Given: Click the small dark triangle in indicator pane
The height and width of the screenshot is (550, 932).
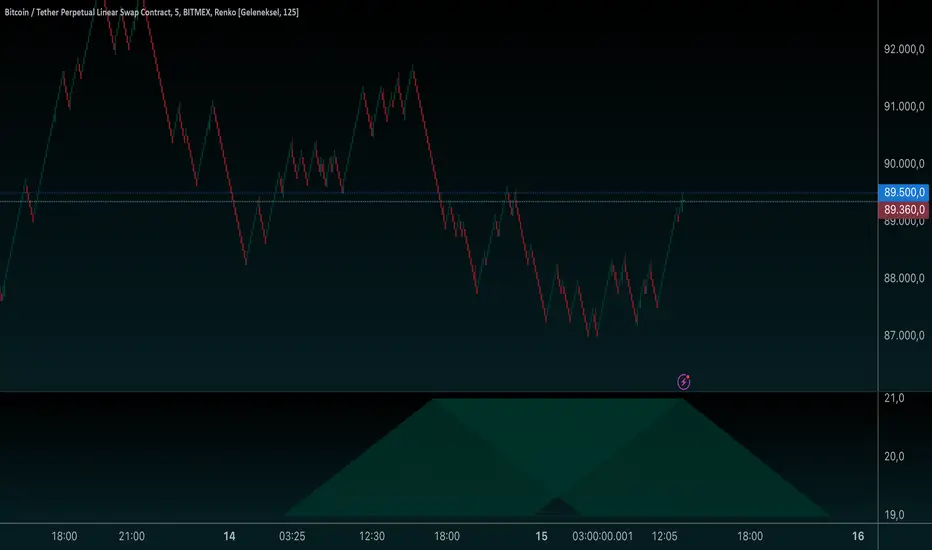Looking at the screenshot, I should coord(558,507).
